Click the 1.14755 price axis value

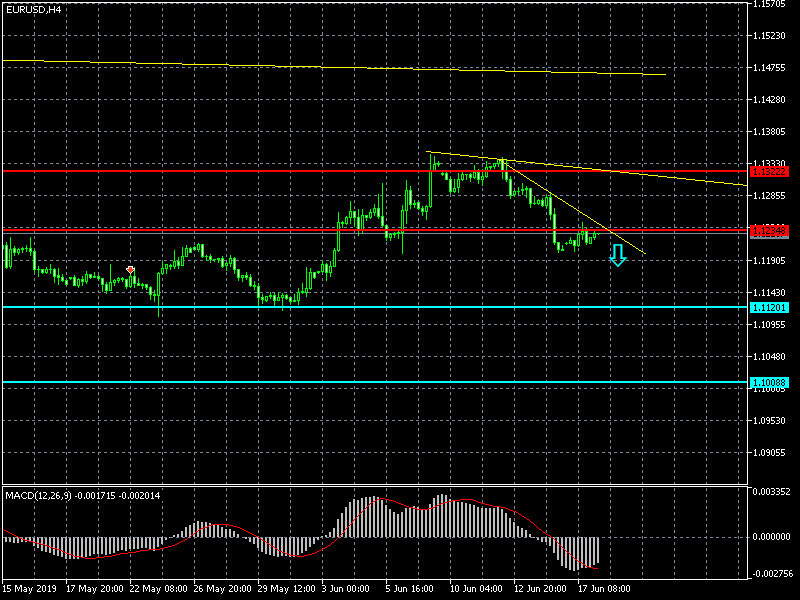pos(769,68)
